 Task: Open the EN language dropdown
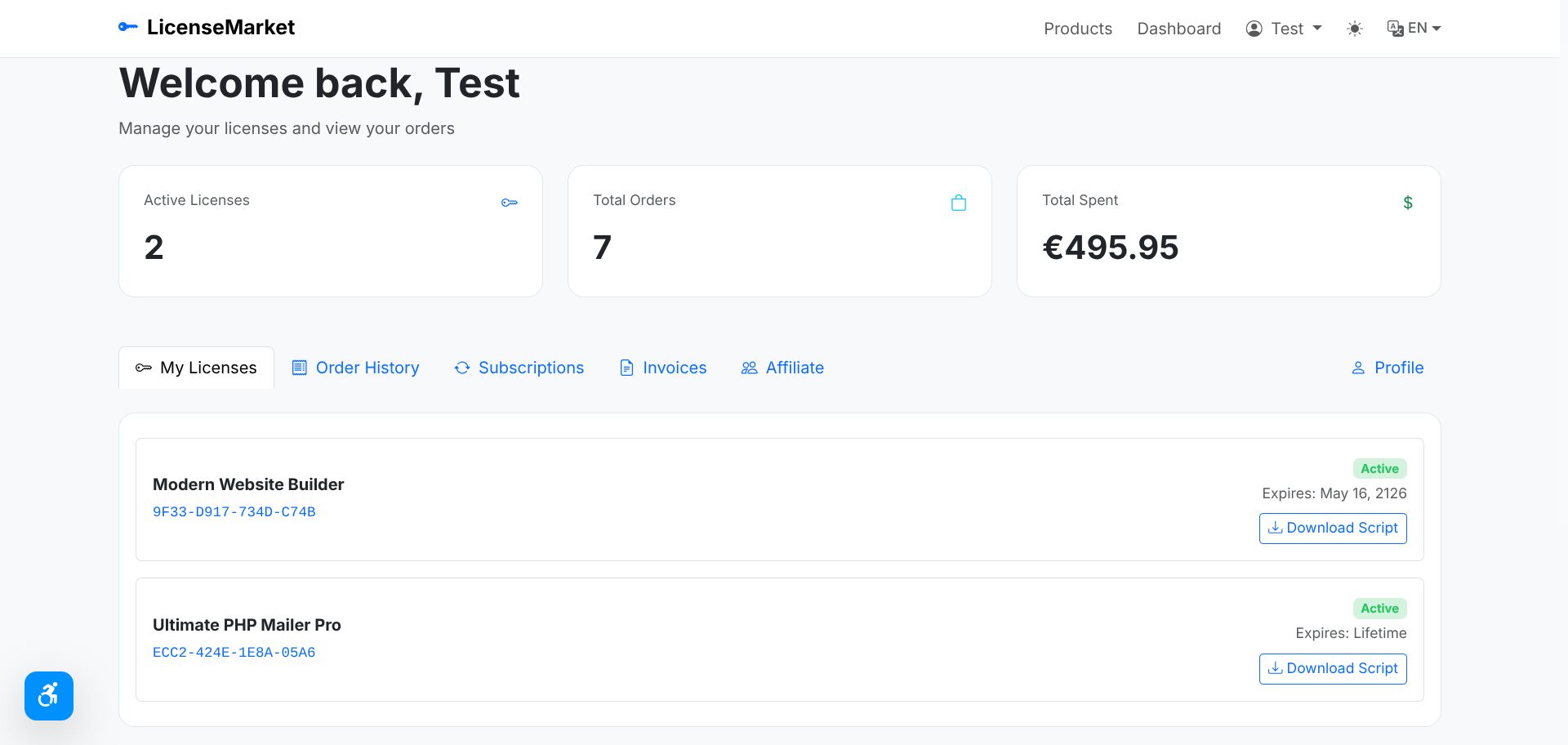1414,29
